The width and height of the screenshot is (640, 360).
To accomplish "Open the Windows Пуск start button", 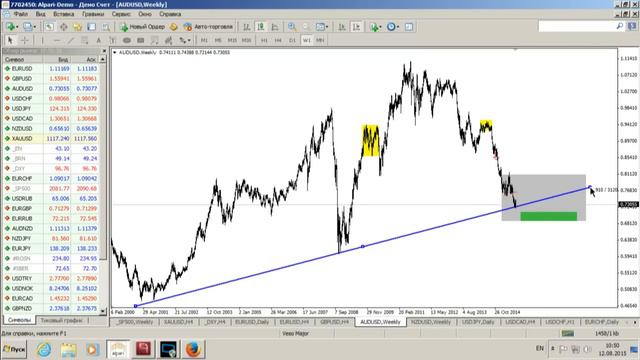I will (x=13, y=349).
